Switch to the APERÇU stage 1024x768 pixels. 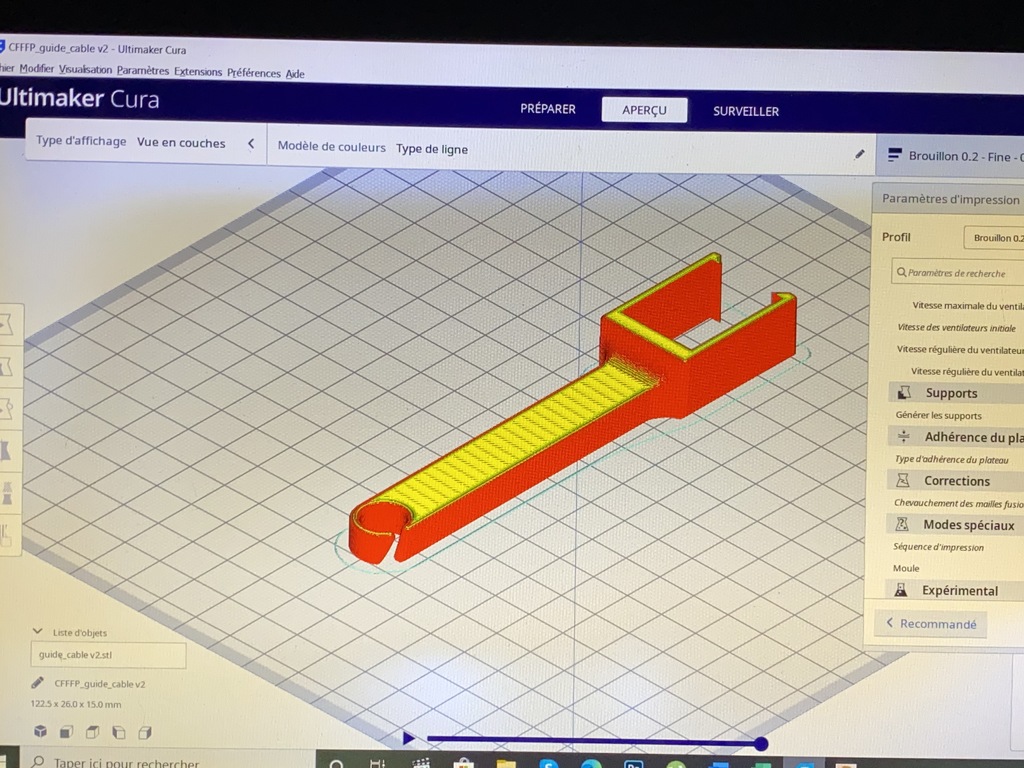coord(645,110)
